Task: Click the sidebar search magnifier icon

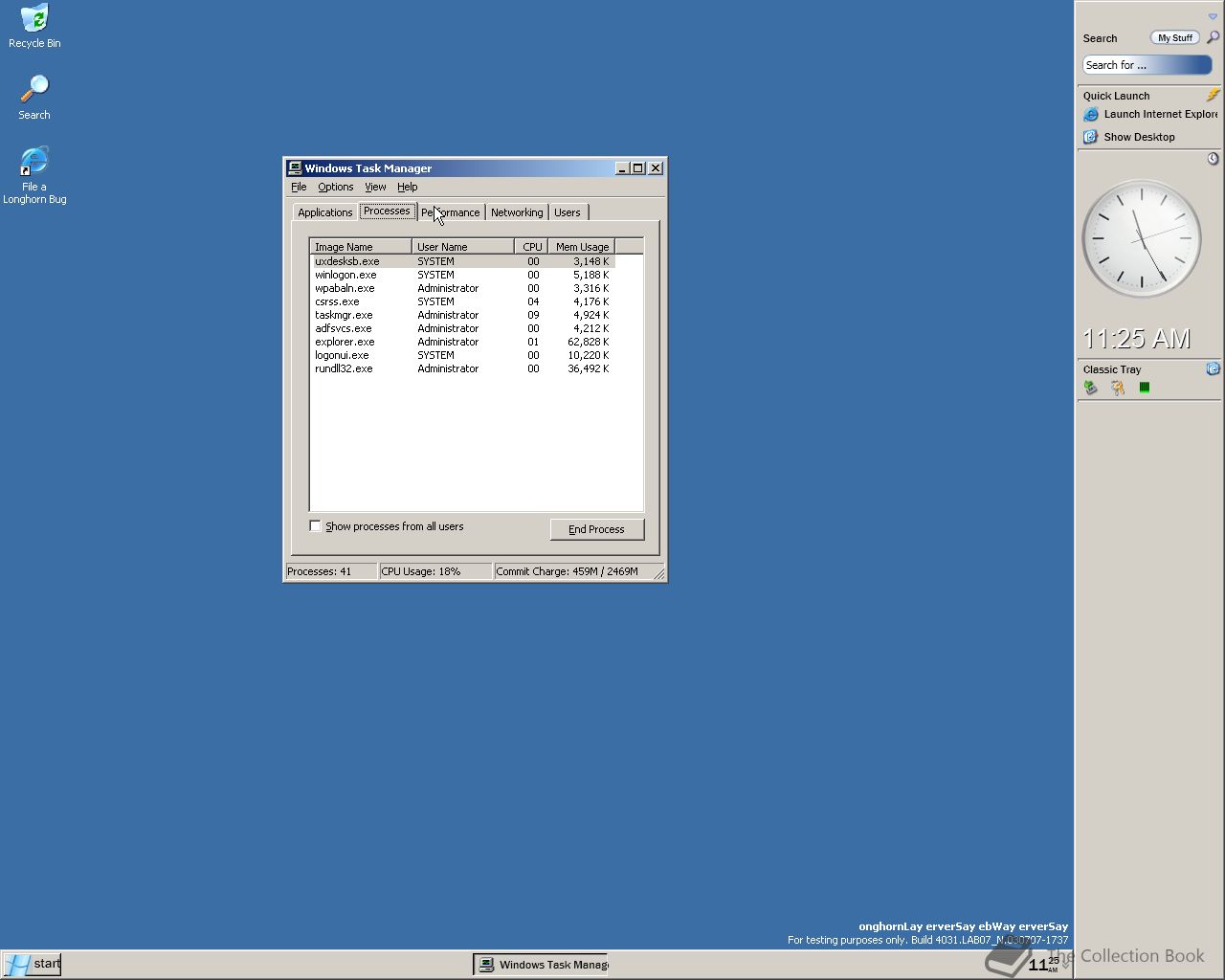Action: [1213, 37]
